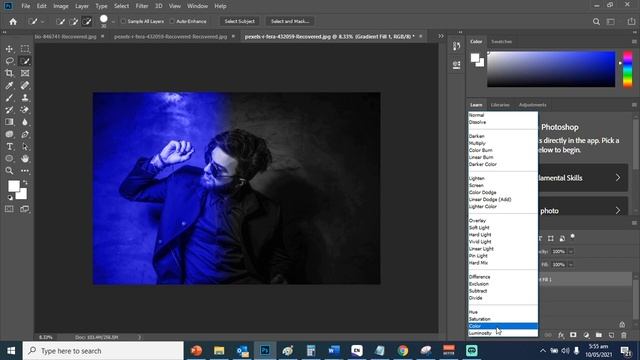Click the Share icon at top right
Viewport: 640px width, 360px height.
[x=631, y=22]
